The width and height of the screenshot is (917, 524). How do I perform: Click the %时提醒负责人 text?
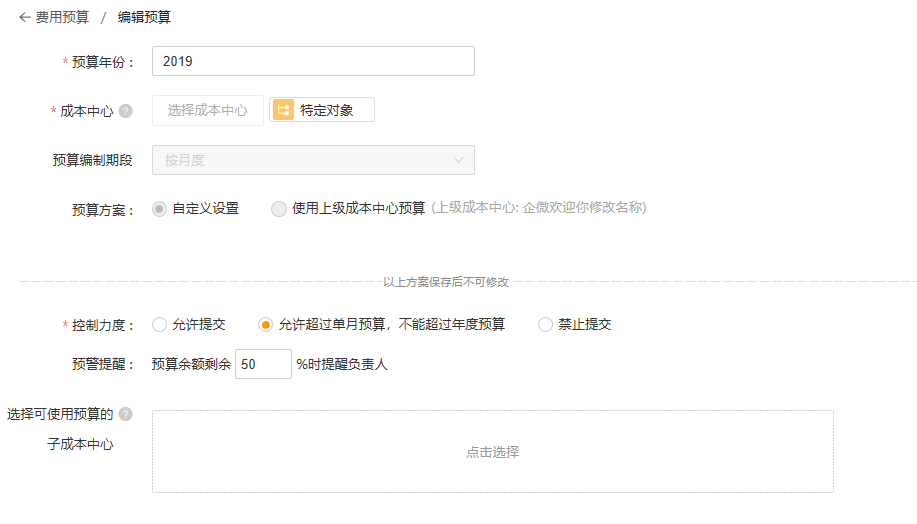pyautogui.click(x=342, y=364)
